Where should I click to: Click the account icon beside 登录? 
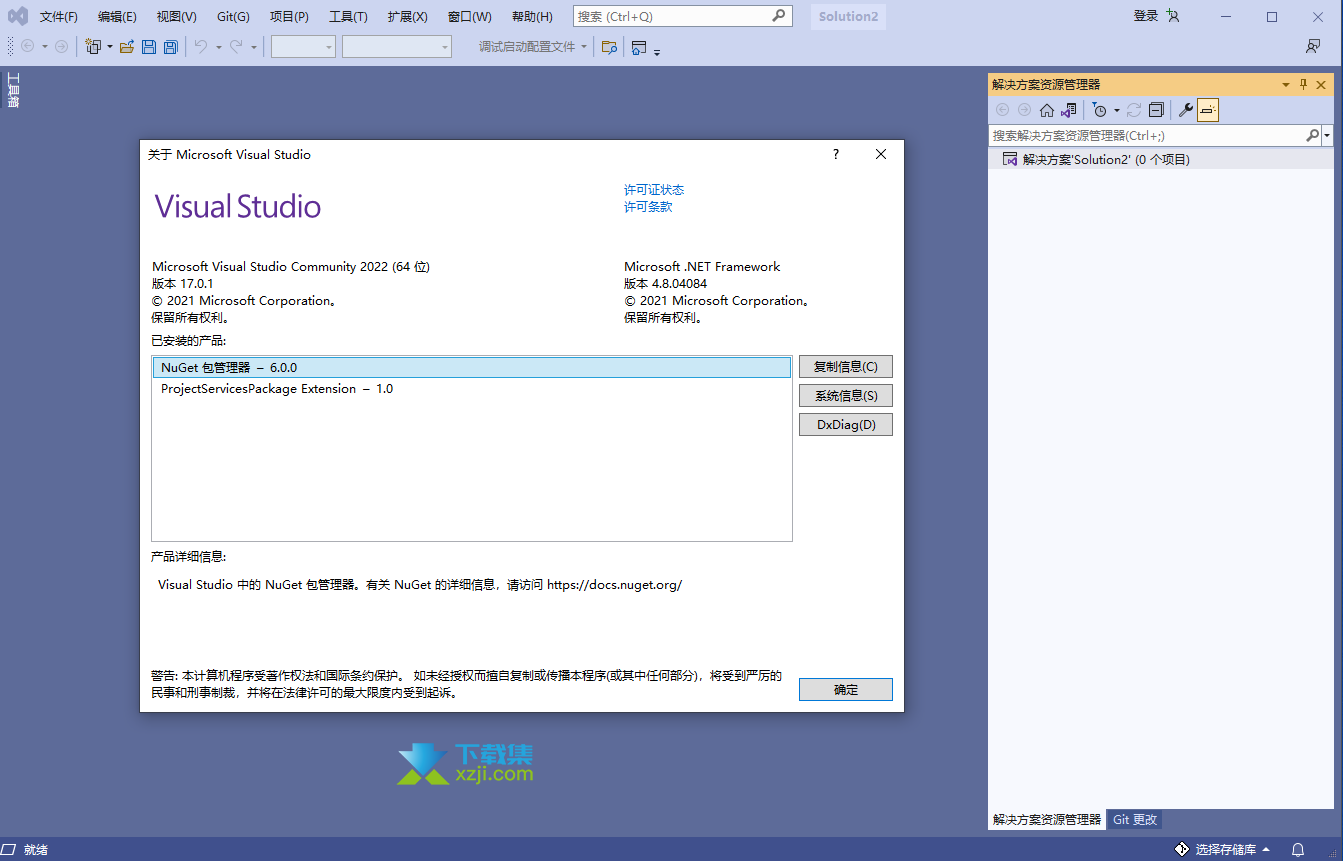coord(1173,16)
